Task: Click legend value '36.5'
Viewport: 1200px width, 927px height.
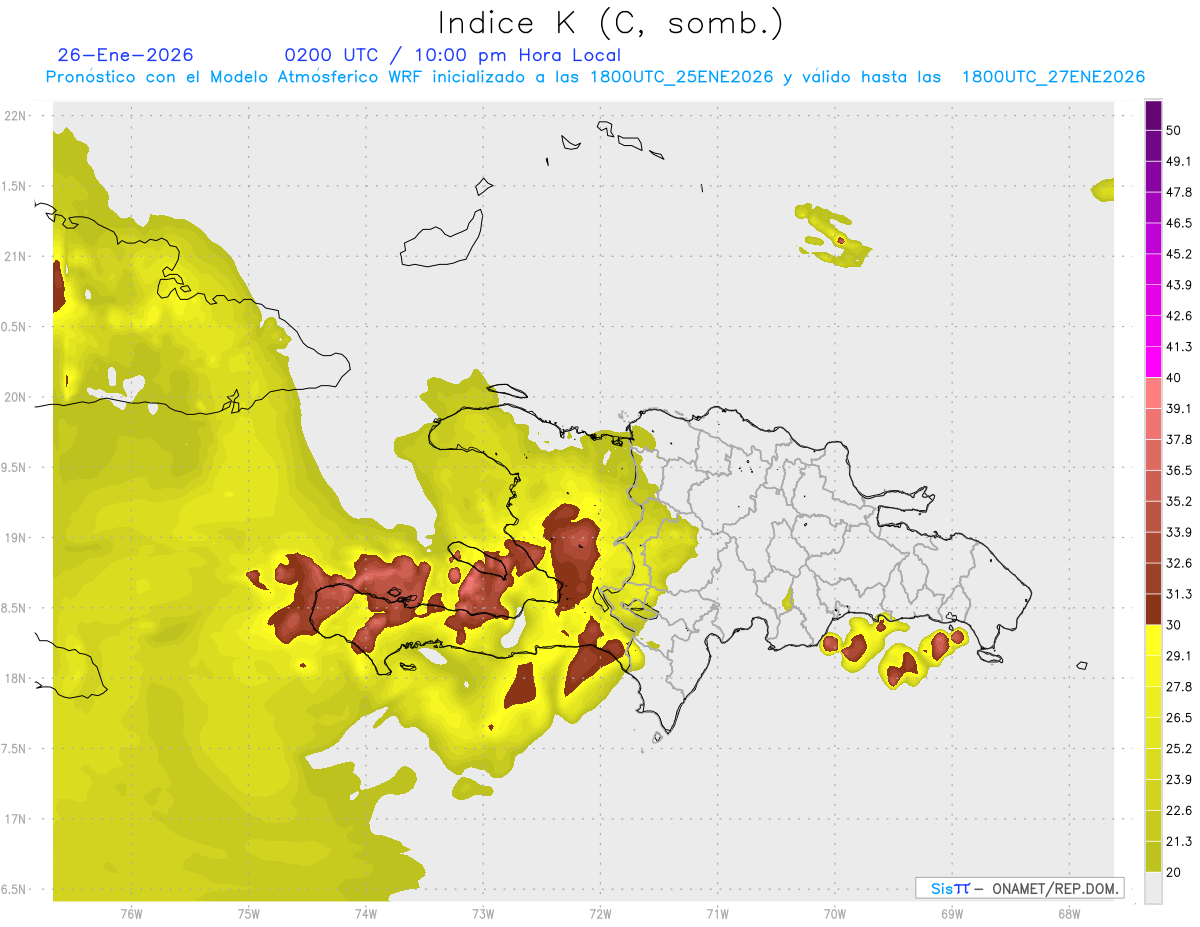Action: pos(1178,470)
